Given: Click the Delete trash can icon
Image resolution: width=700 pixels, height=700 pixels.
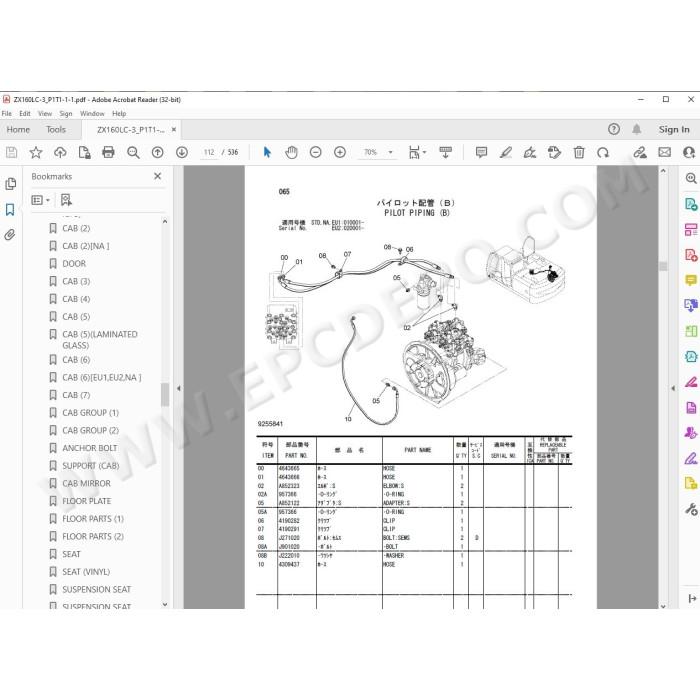Looking at the screenshot, I should click(x=579, y=153).
